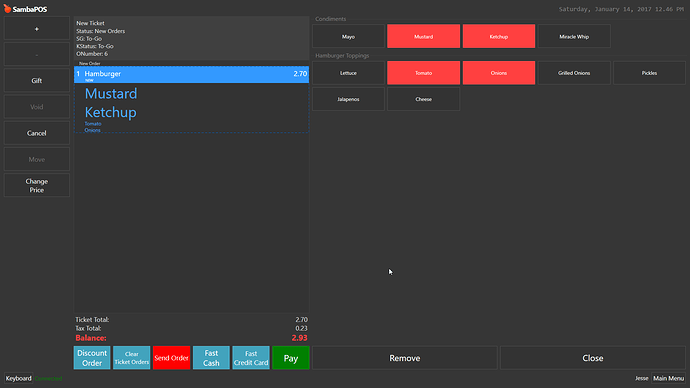
Task: Open the Change Price option
Action: 37,185
